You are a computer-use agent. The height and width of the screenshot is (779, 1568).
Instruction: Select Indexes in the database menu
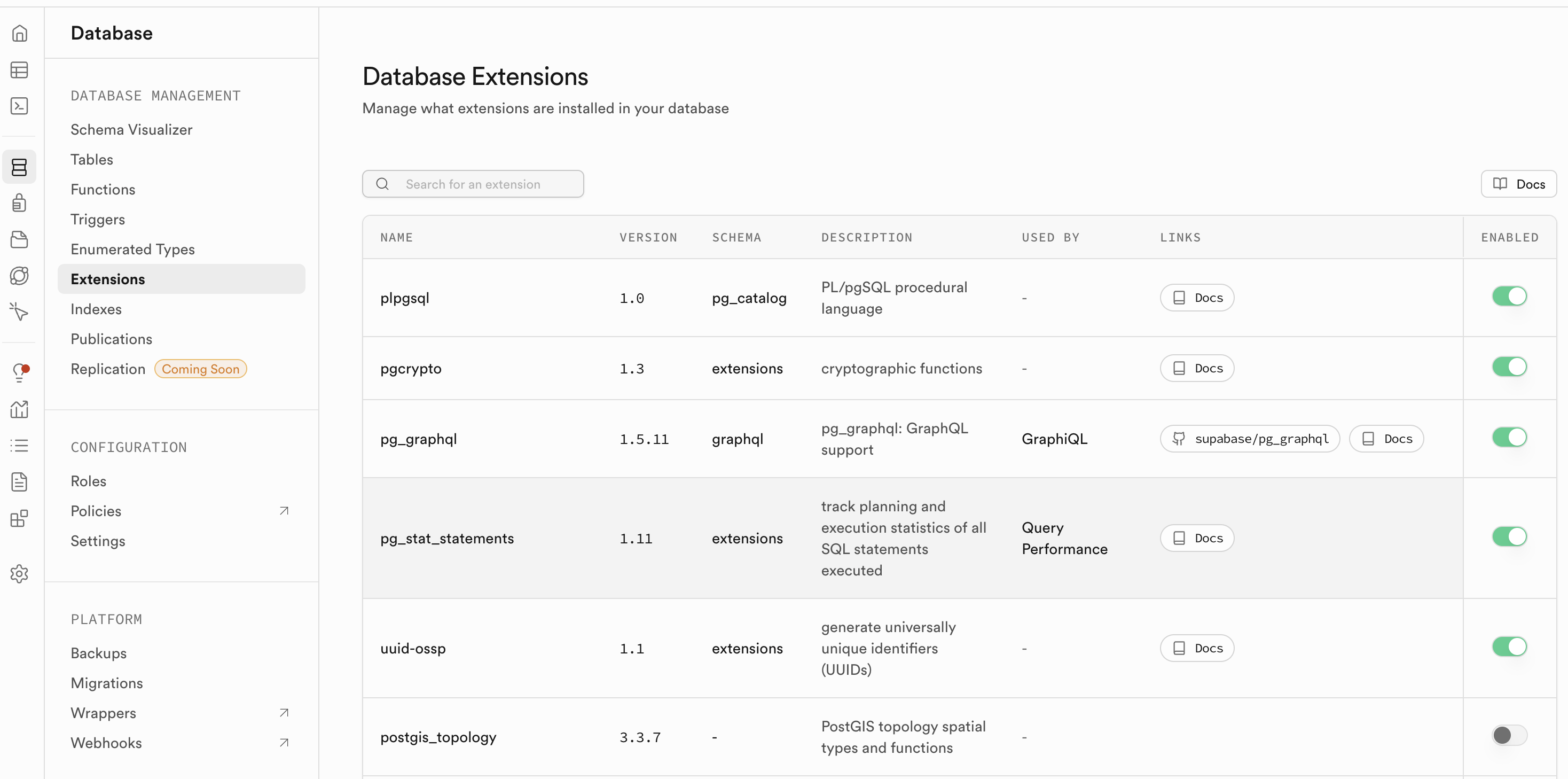coord(96,309)
